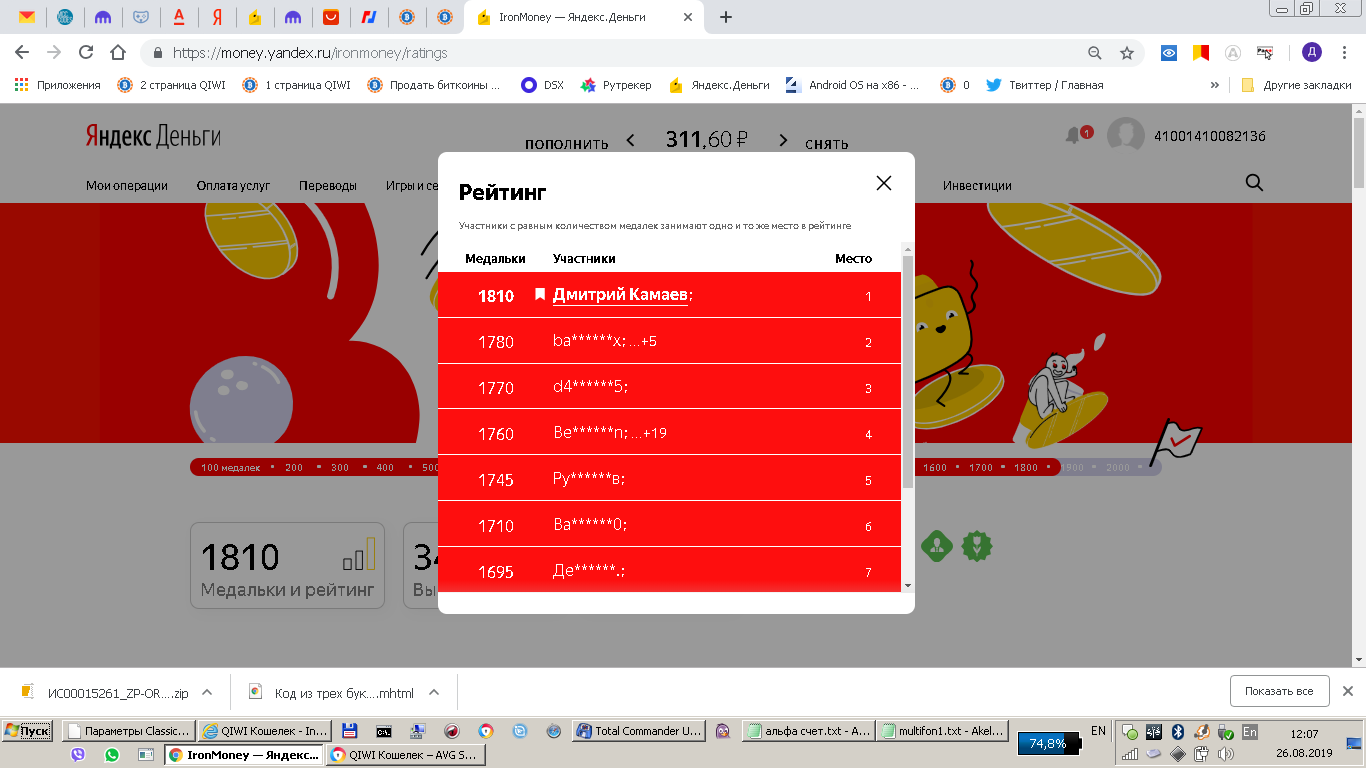
Task: Open Viber from the taskbar
Action: click(x=79, y=755)
